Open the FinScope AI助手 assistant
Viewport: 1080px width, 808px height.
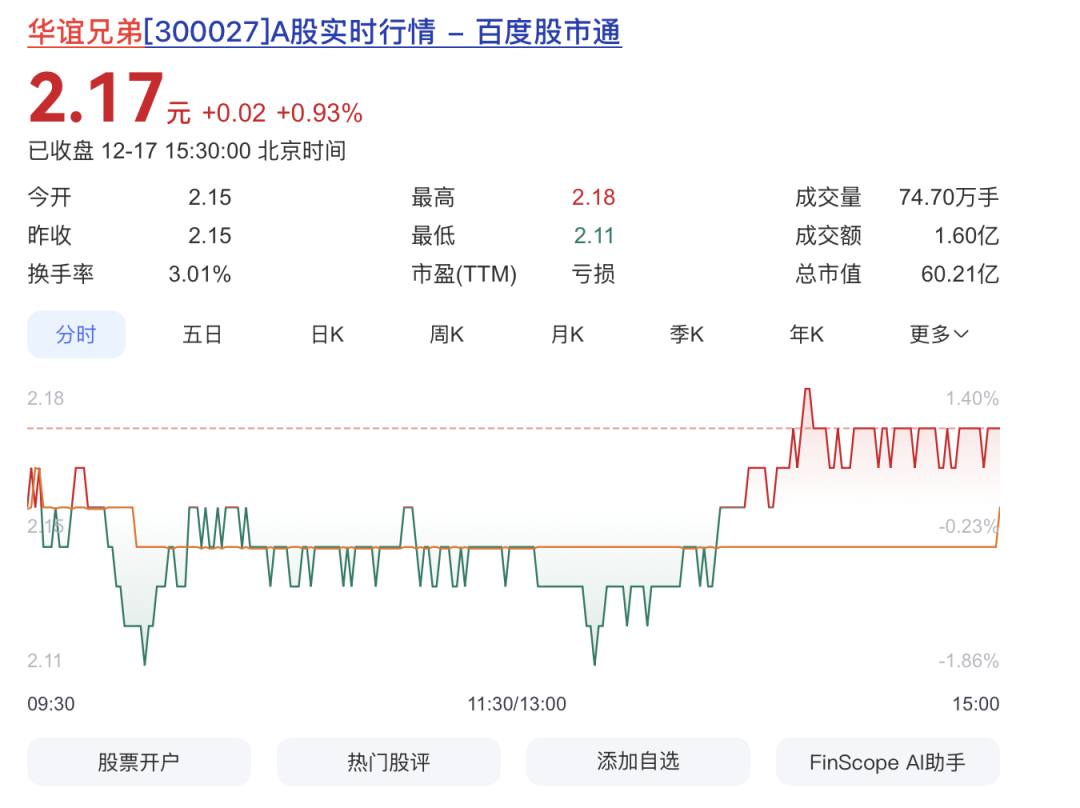coord(887,761)
